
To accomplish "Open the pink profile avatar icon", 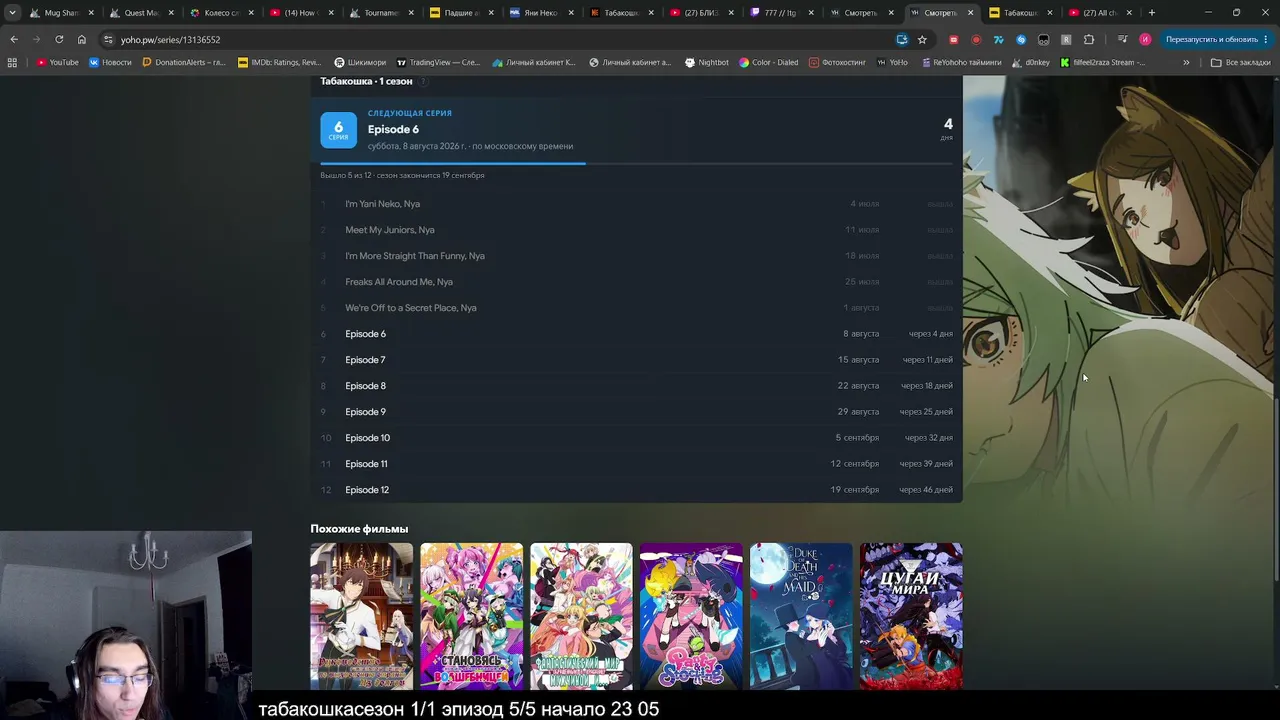I will 1145,39.
